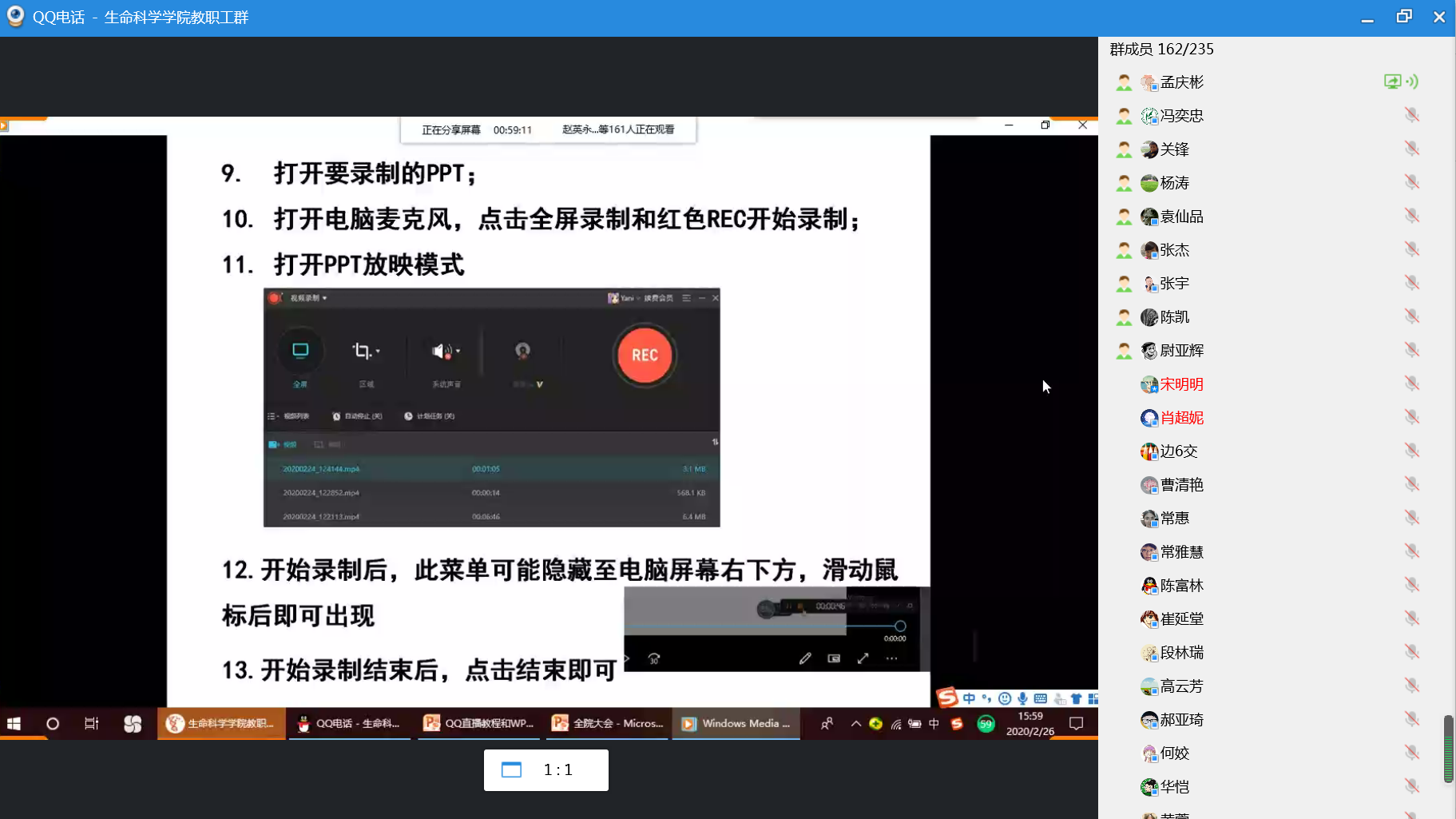Click the speaker sound icon next to 孟庆彬
Screen dimensions: 1456x819
(1413, 82)
